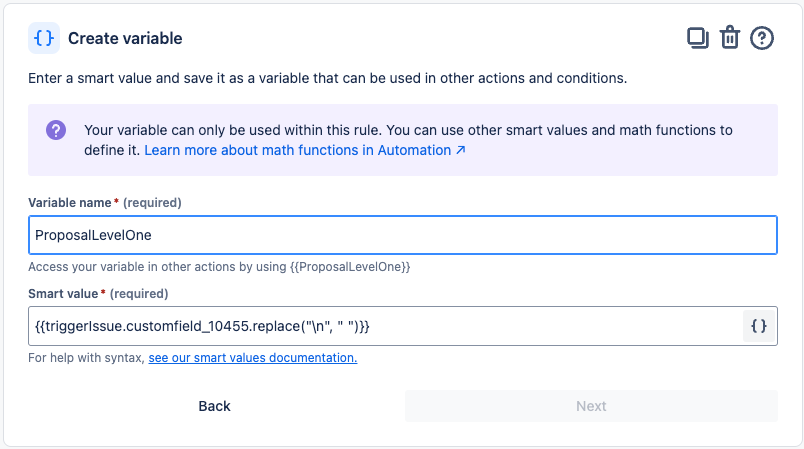Screen dimensions: 804x449
Task: Delete this component with the trash icon
Action: [730, 38]
